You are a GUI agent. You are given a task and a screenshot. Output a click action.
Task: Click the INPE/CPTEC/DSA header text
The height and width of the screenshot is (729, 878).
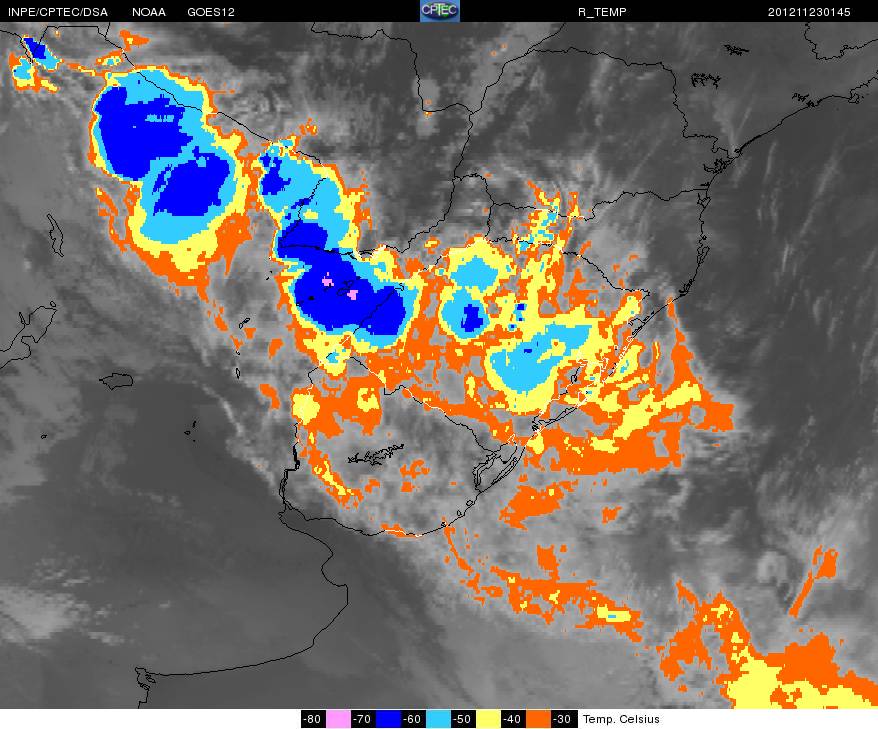[x=58, y=12]
